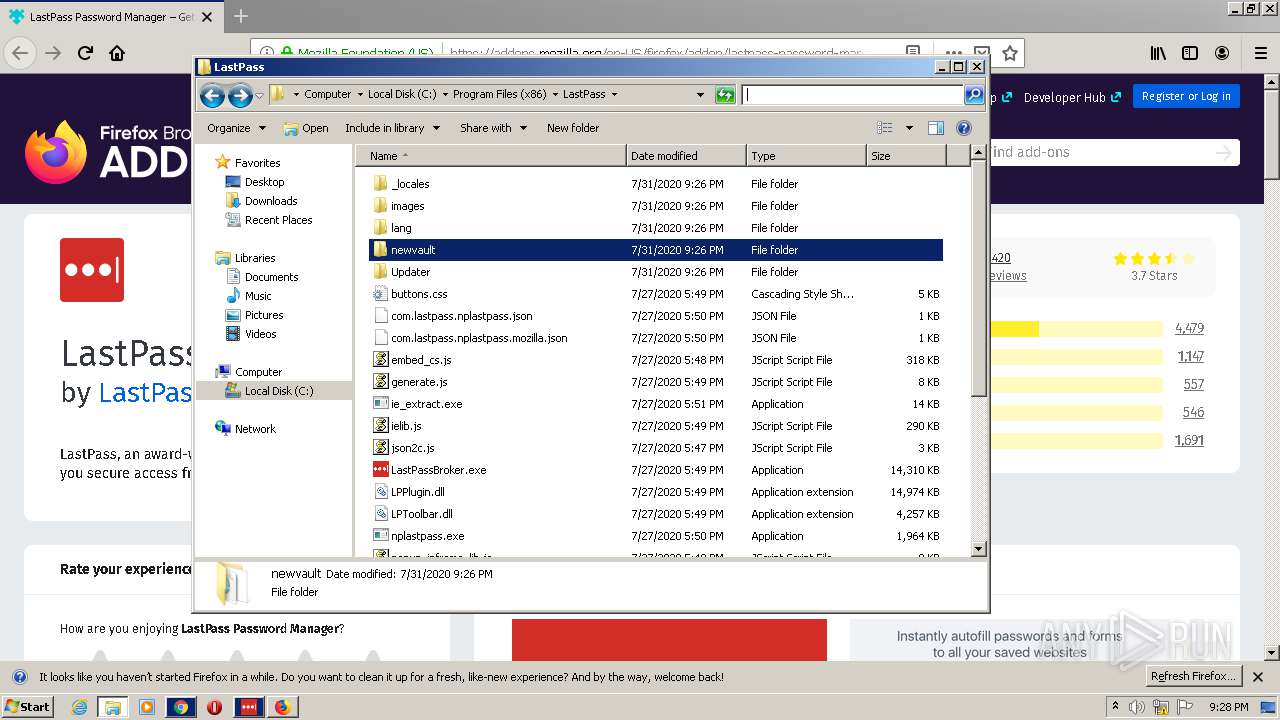Click the Open toolbar button

306,128
